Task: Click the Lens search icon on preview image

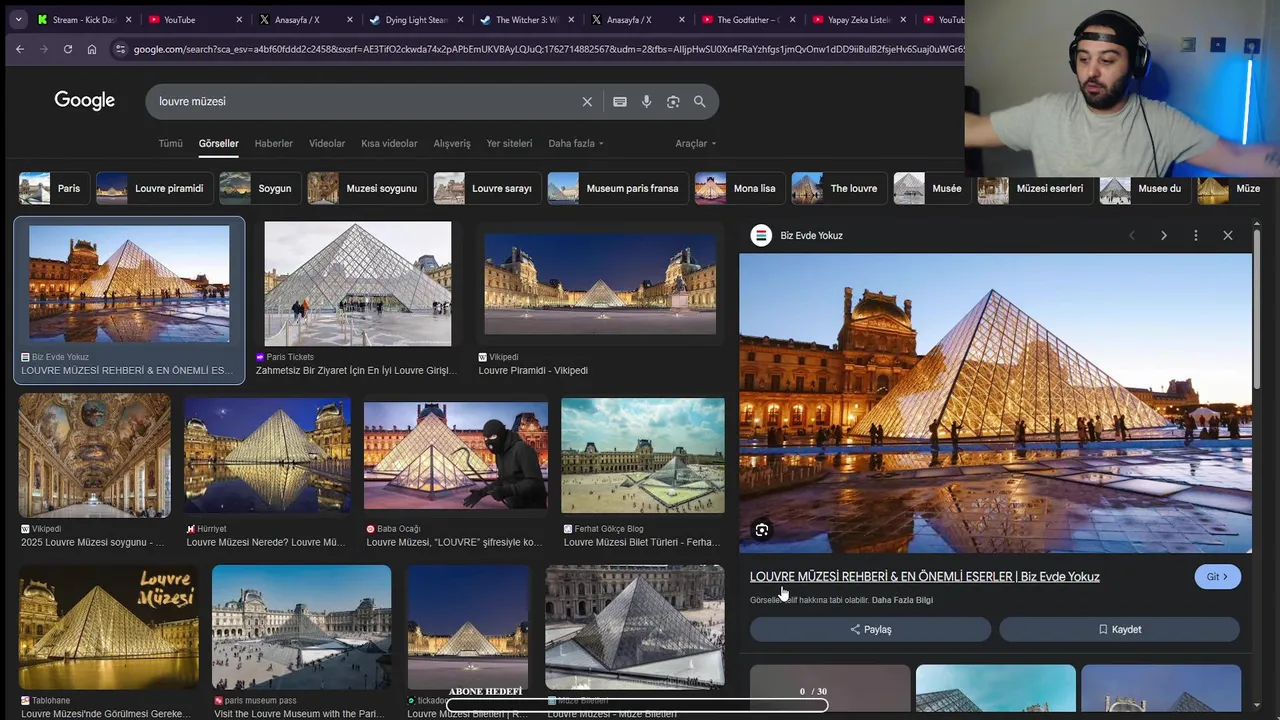Action: tap(762, 530)
